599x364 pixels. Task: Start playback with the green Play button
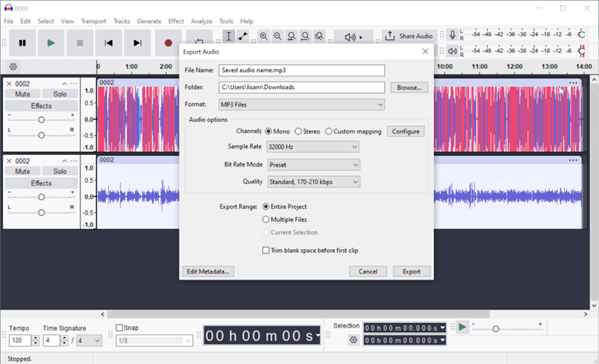(51, 43)
